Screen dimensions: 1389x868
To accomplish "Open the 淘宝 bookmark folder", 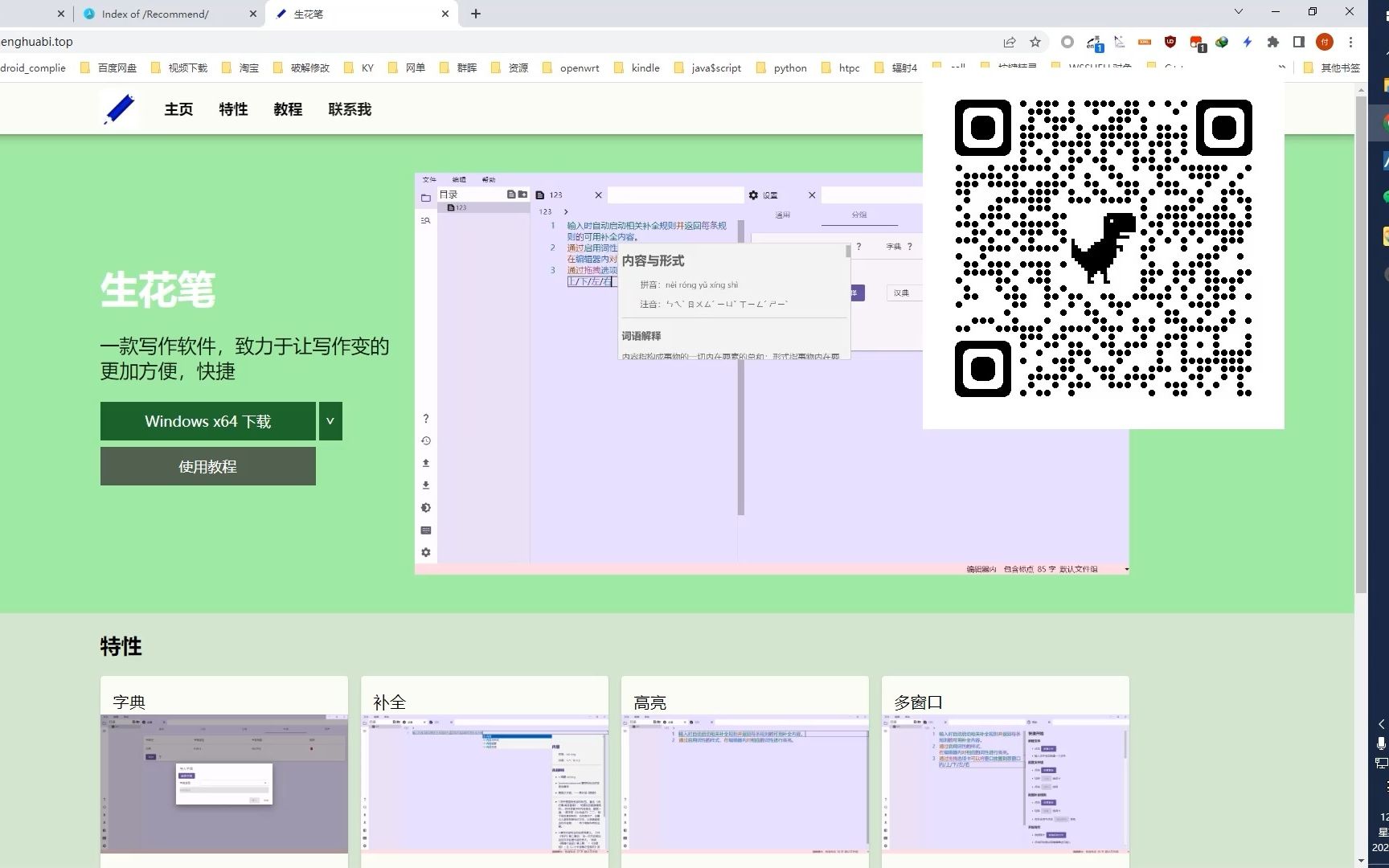I will (240, 68).
